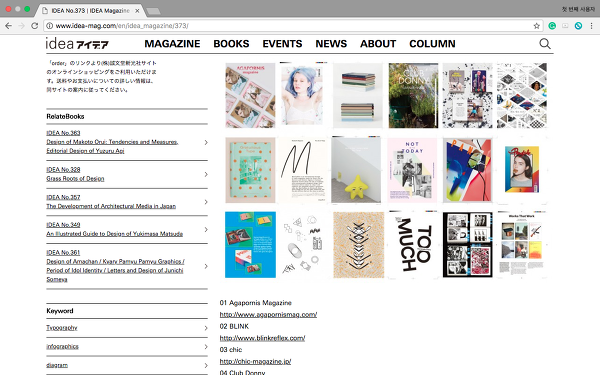Click chevron beside Typography keyword

point(206,328)
